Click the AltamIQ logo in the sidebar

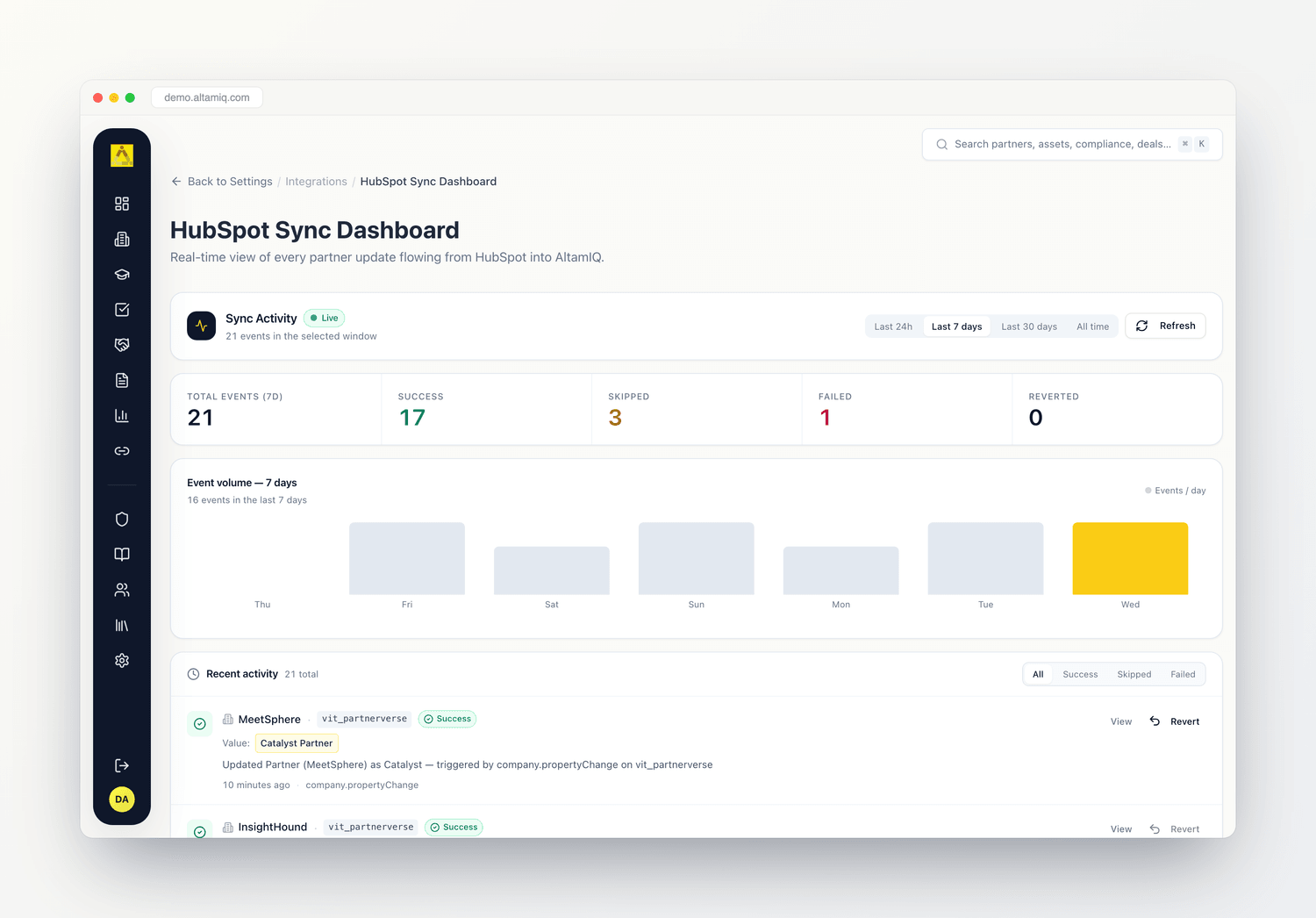point(122,155)
